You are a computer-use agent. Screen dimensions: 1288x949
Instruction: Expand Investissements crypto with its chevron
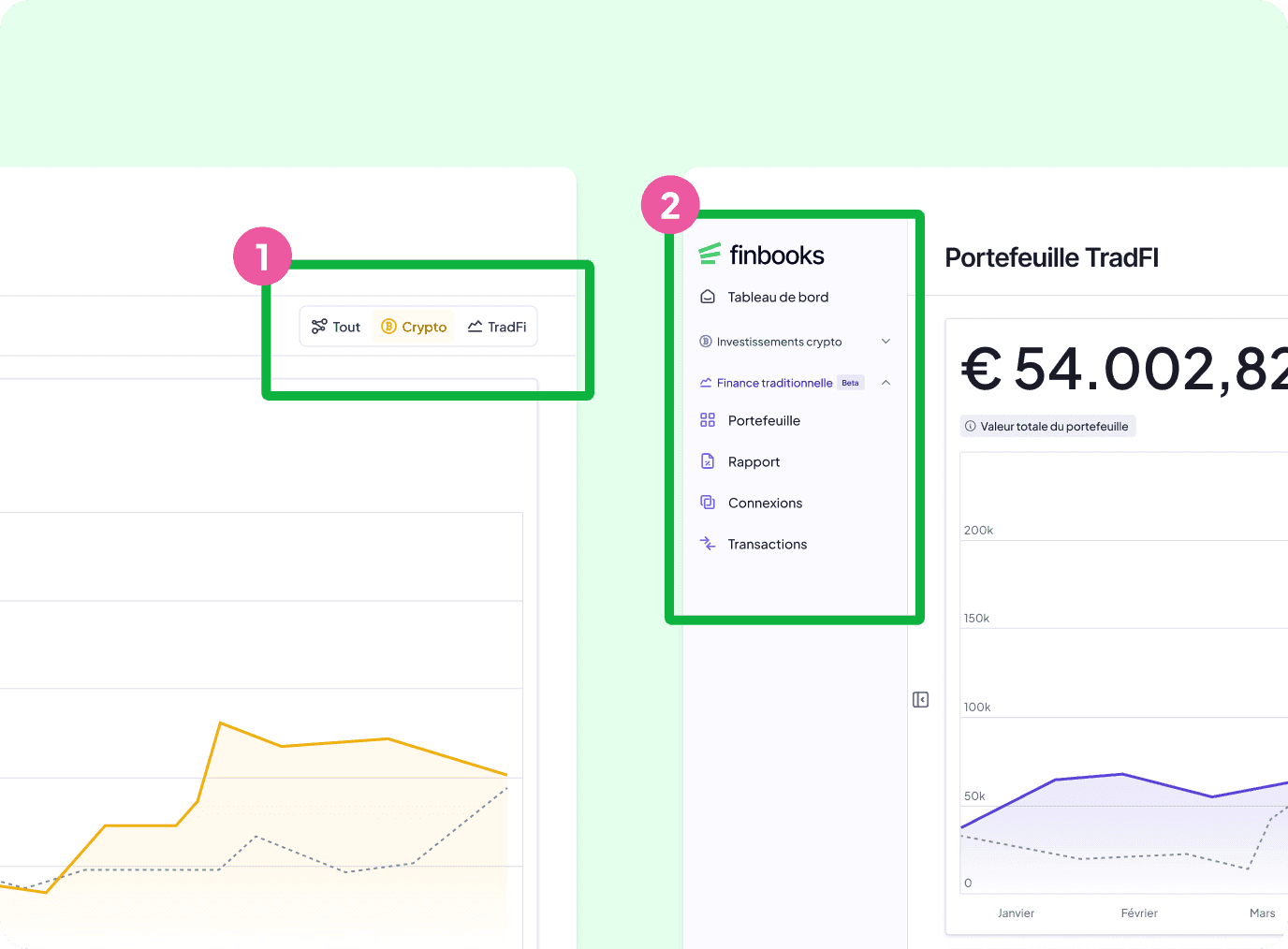coord(885,342)
